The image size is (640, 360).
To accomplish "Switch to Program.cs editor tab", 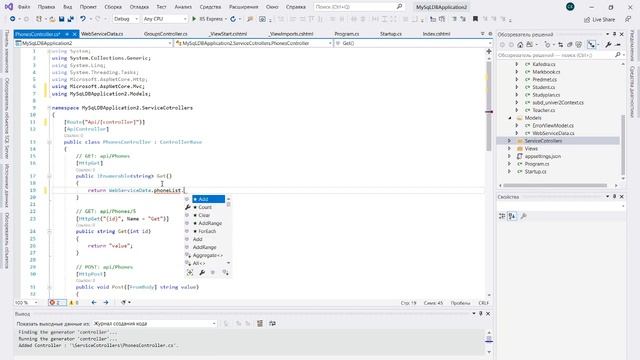I will [x=347, y=34].
